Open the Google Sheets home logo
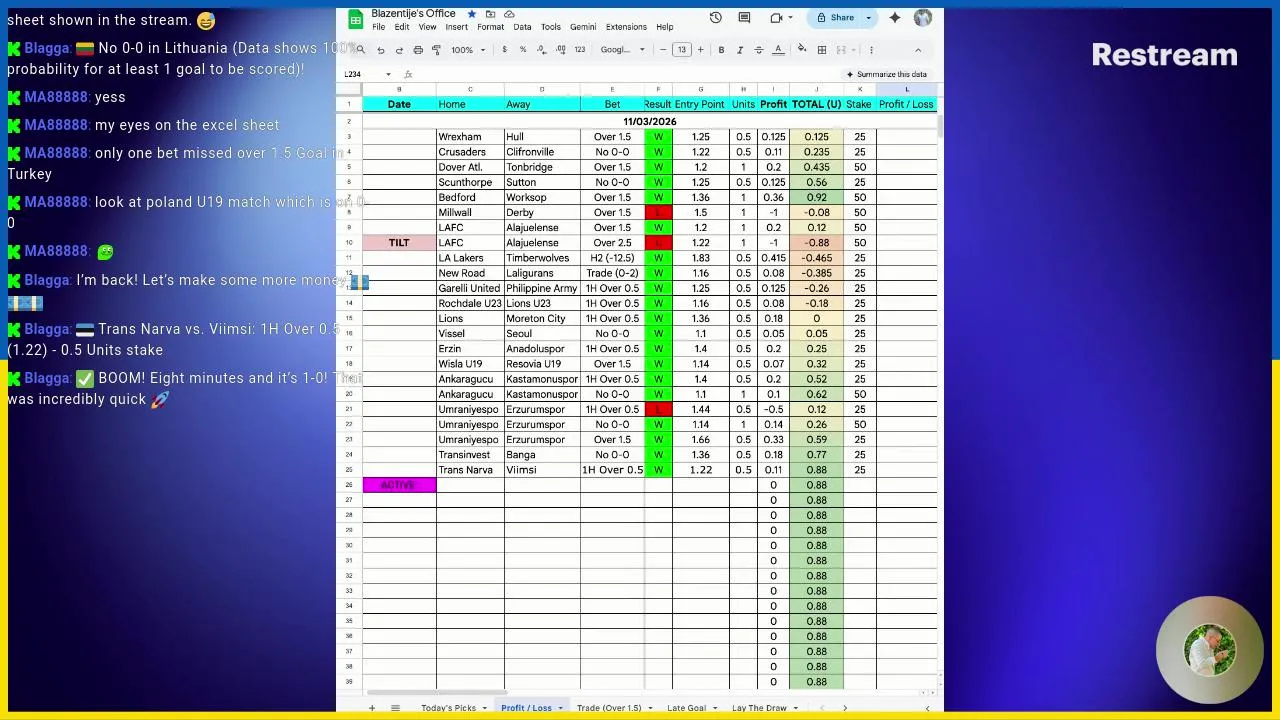Screen dimensions: 1280x720 (x=355, y=19)
